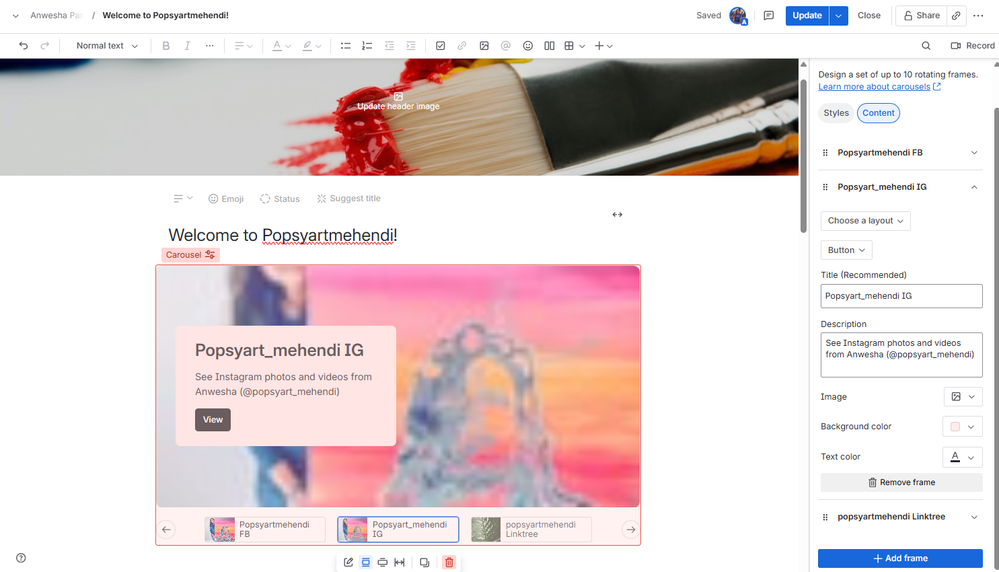Undo the last edit

click(x=24, y=46)
